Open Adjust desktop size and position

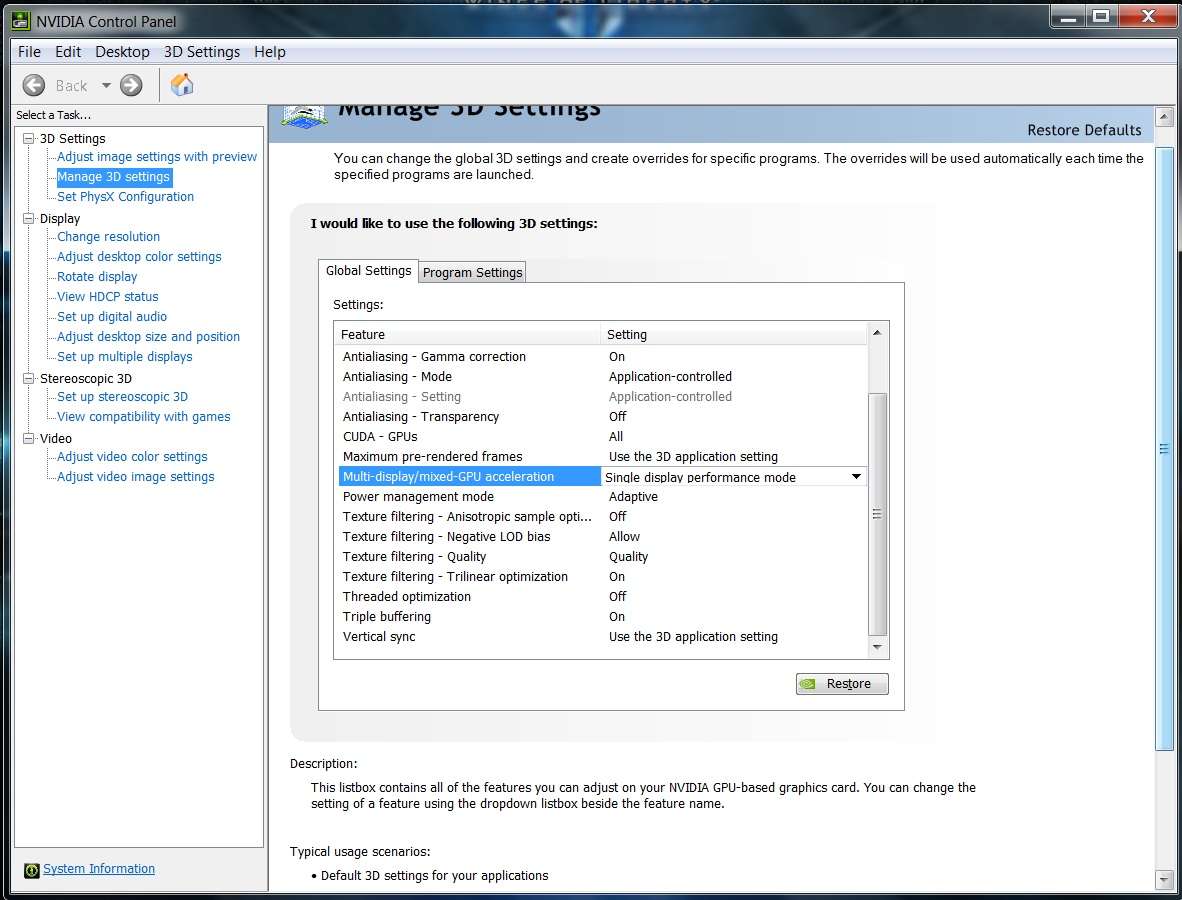pyautogui.click(x=149, y=336)
